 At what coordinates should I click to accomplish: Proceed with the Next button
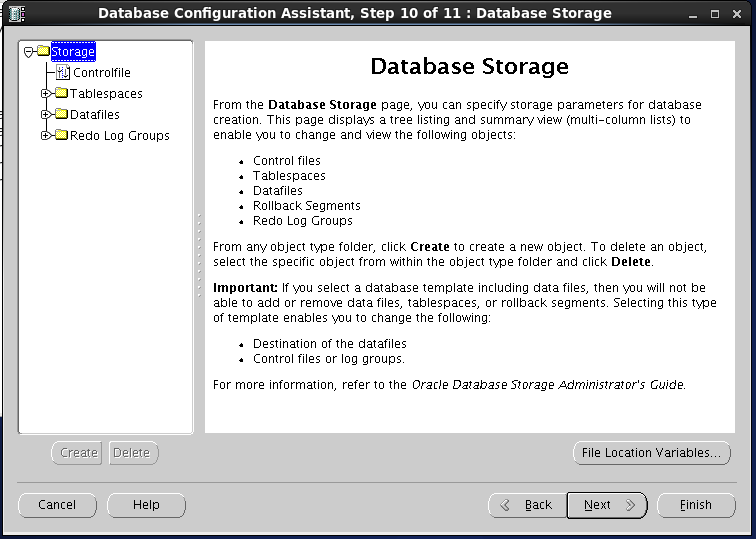click(607, 505)
